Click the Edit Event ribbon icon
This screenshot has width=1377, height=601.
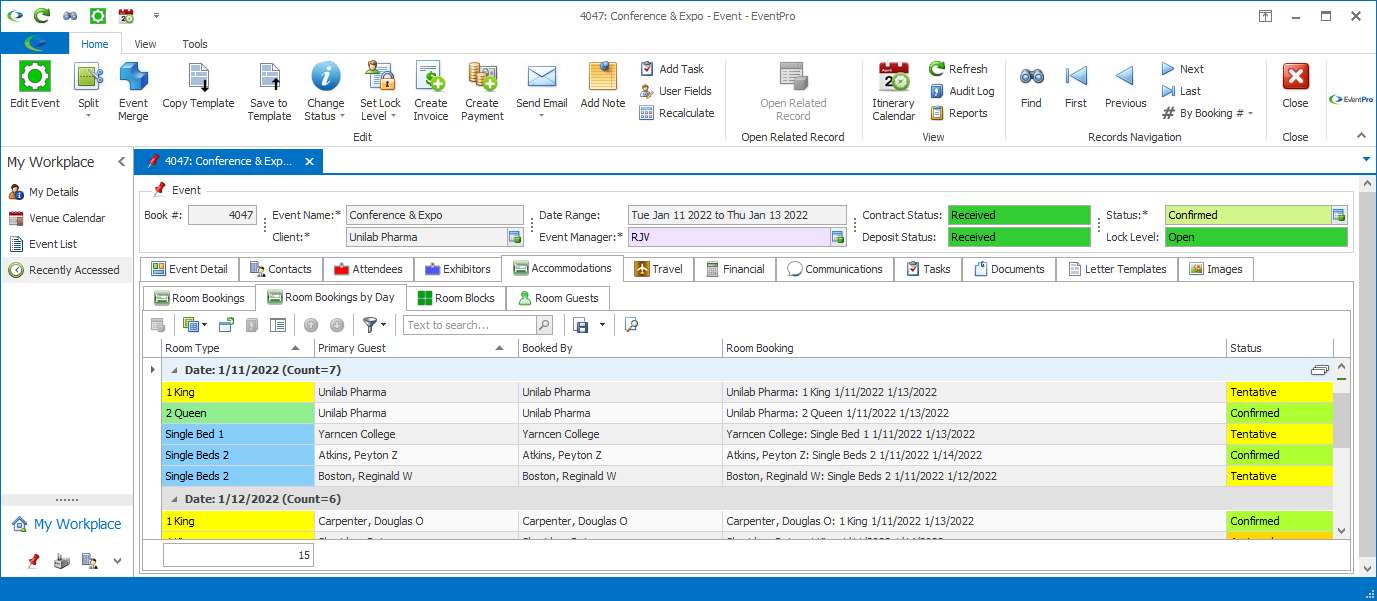(35, 77)
